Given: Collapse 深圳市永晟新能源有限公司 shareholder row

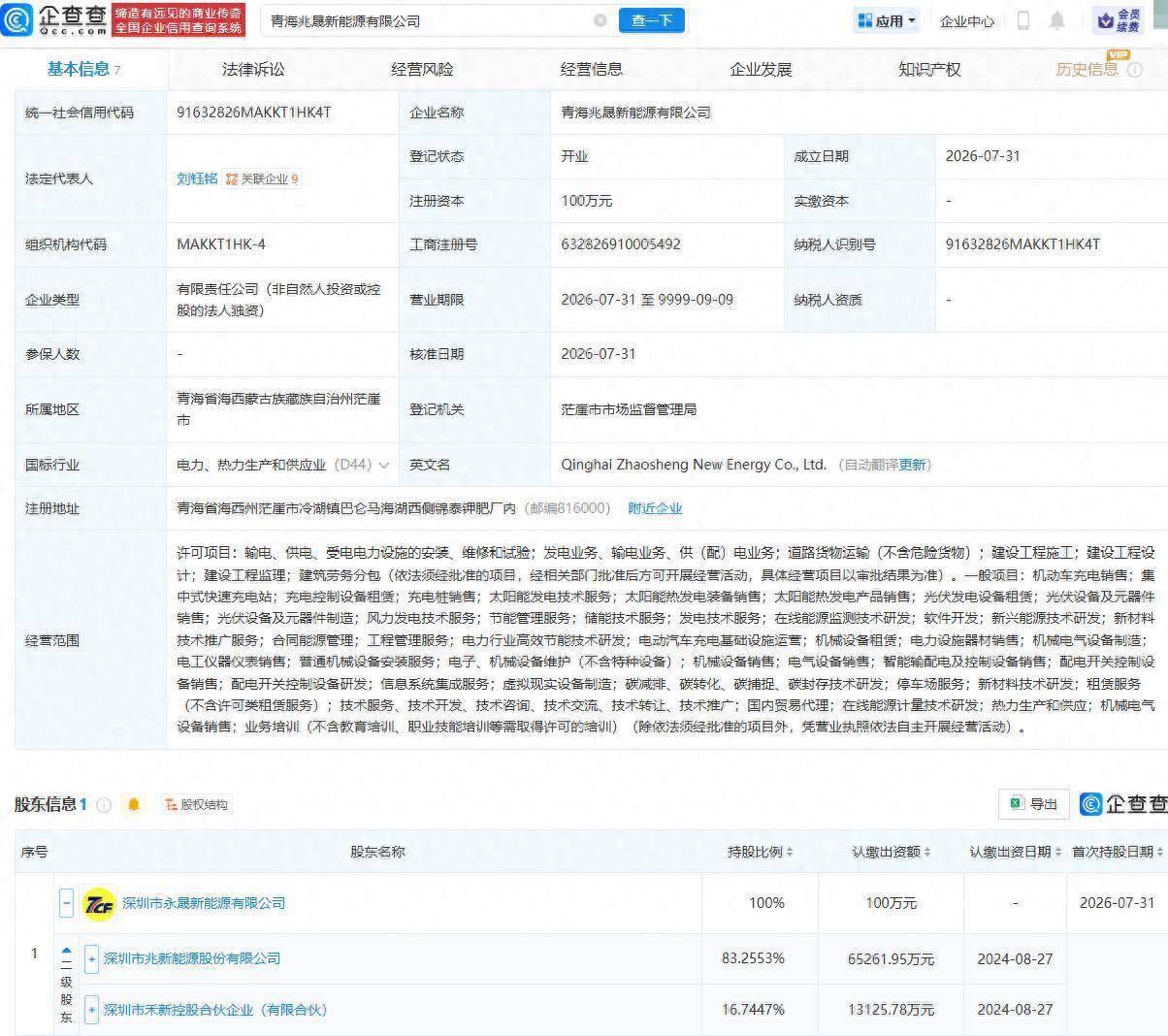Looking at the screenshot, I should [66, 903].
